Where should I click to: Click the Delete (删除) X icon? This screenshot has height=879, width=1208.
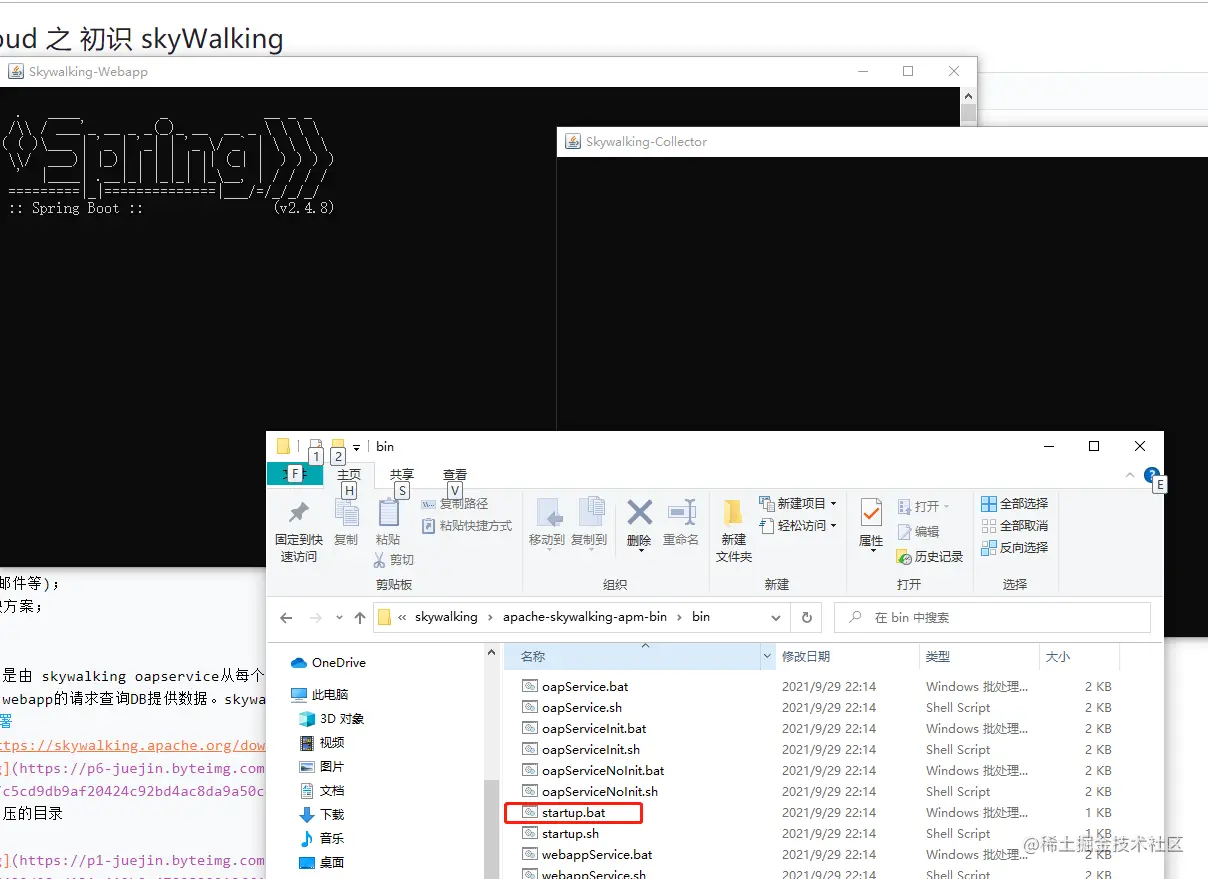tap(639, 513)
